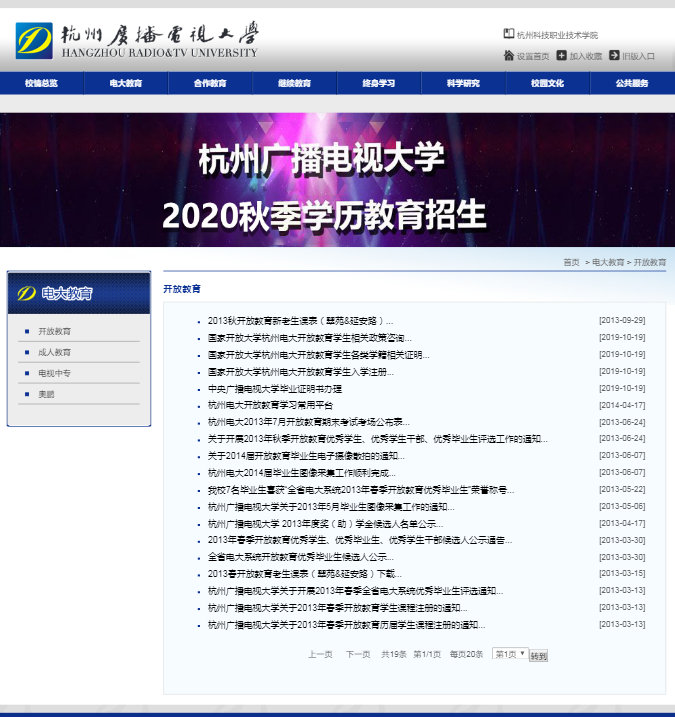Select 奥鹏 in the left sidebar

pyautogui.click(x=46, y=394)
